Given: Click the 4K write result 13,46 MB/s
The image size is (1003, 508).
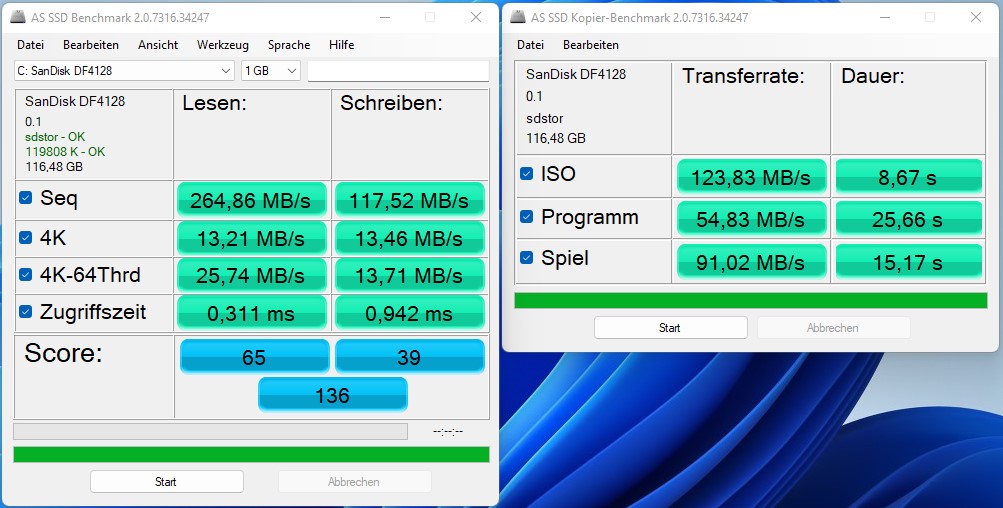Looking at the screenshot, I should point(409,239).
